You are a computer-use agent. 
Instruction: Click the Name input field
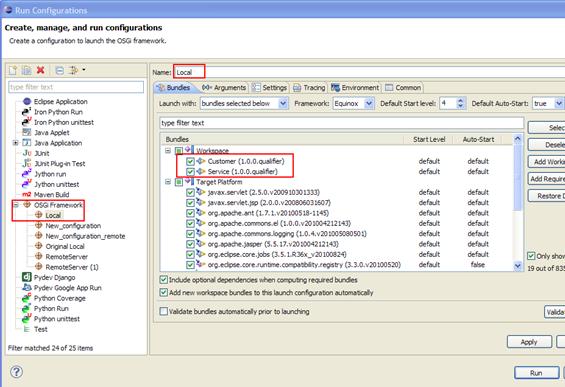tap(369, 72)
